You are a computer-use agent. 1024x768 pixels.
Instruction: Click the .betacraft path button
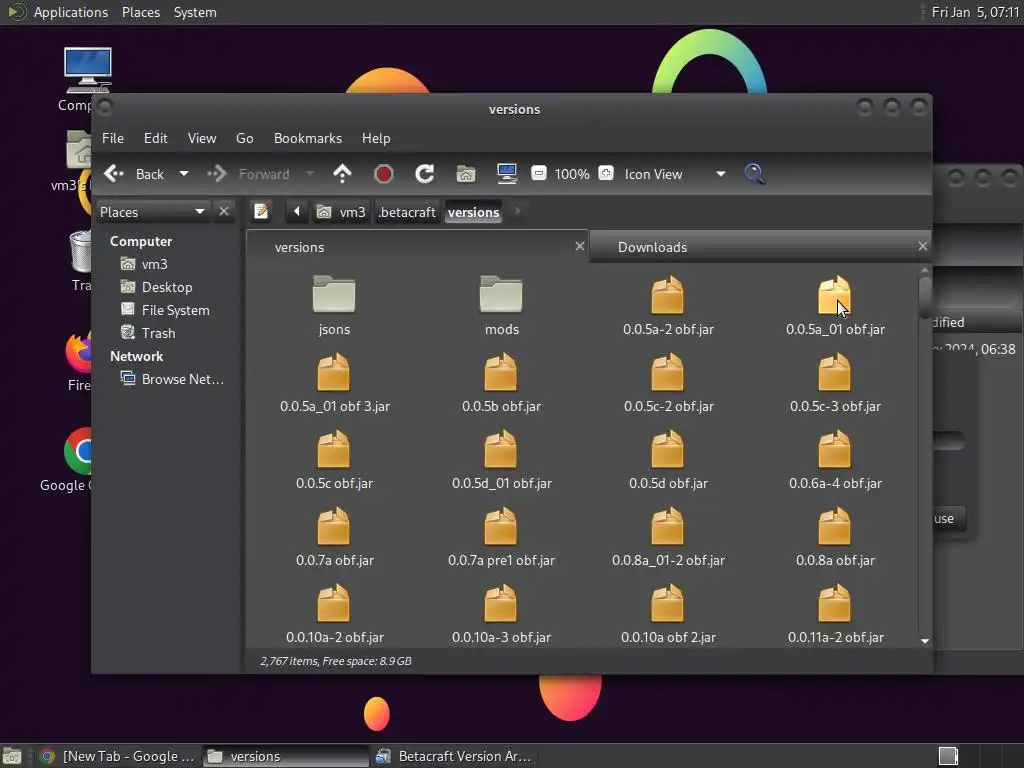[407, 212]
